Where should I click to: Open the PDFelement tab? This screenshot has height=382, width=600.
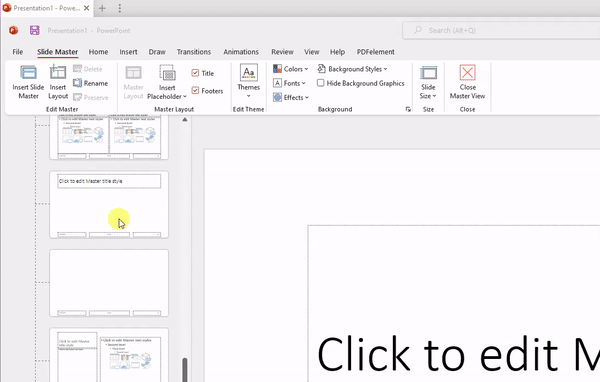(x=375, y=52)
